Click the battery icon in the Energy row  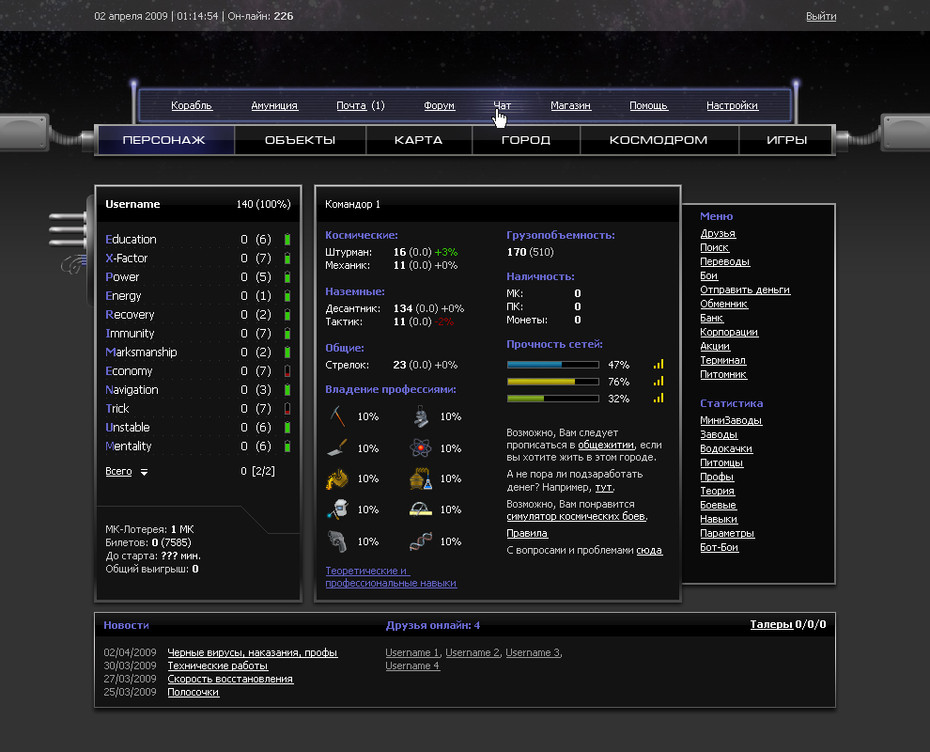click(x=287, y=295)
